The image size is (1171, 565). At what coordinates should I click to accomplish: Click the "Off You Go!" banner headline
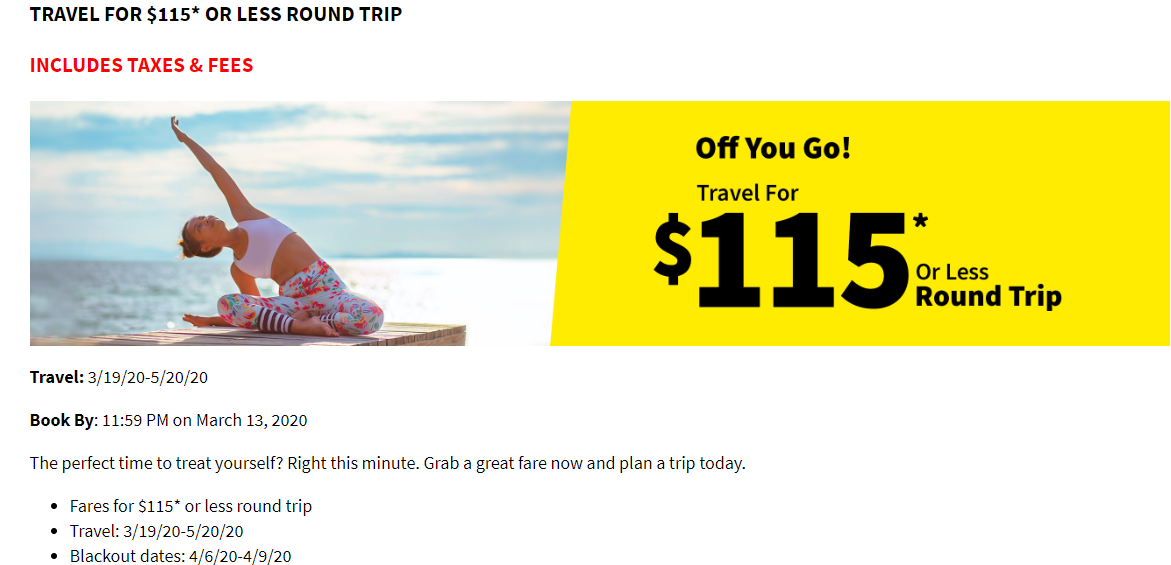773,149
